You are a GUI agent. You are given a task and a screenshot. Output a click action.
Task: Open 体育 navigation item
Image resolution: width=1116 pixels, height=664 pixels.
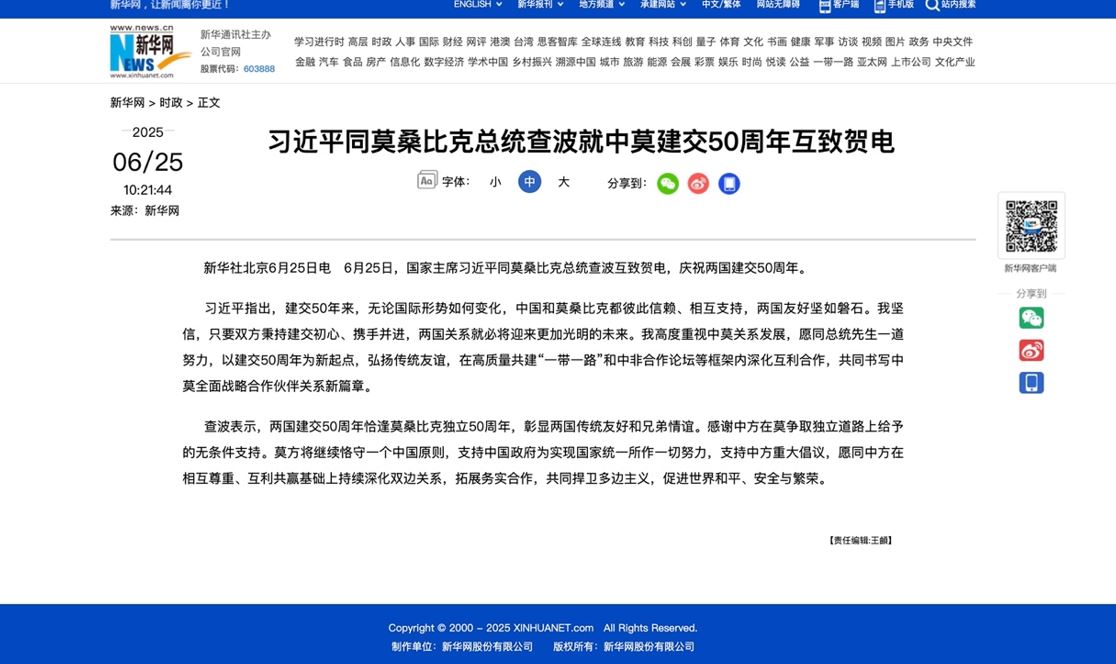(x=730, y=42)
